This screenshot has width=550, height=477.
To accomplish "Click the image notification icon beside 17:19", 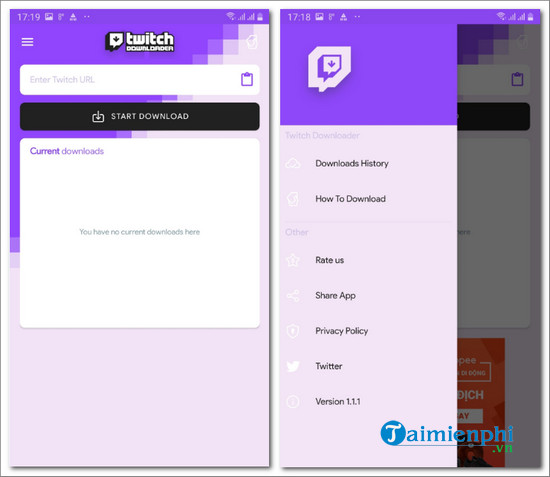I will point(49,16).
